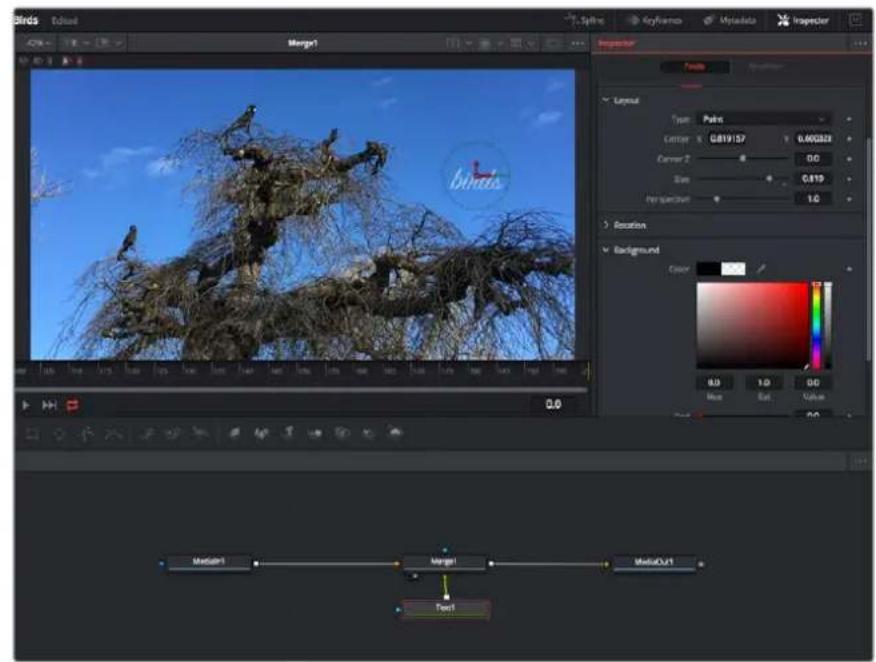The image size is (876, 662).
Task: Toggle the single viewer button left of the viewer three-dot menu
Action: click(x=553, y=43)
